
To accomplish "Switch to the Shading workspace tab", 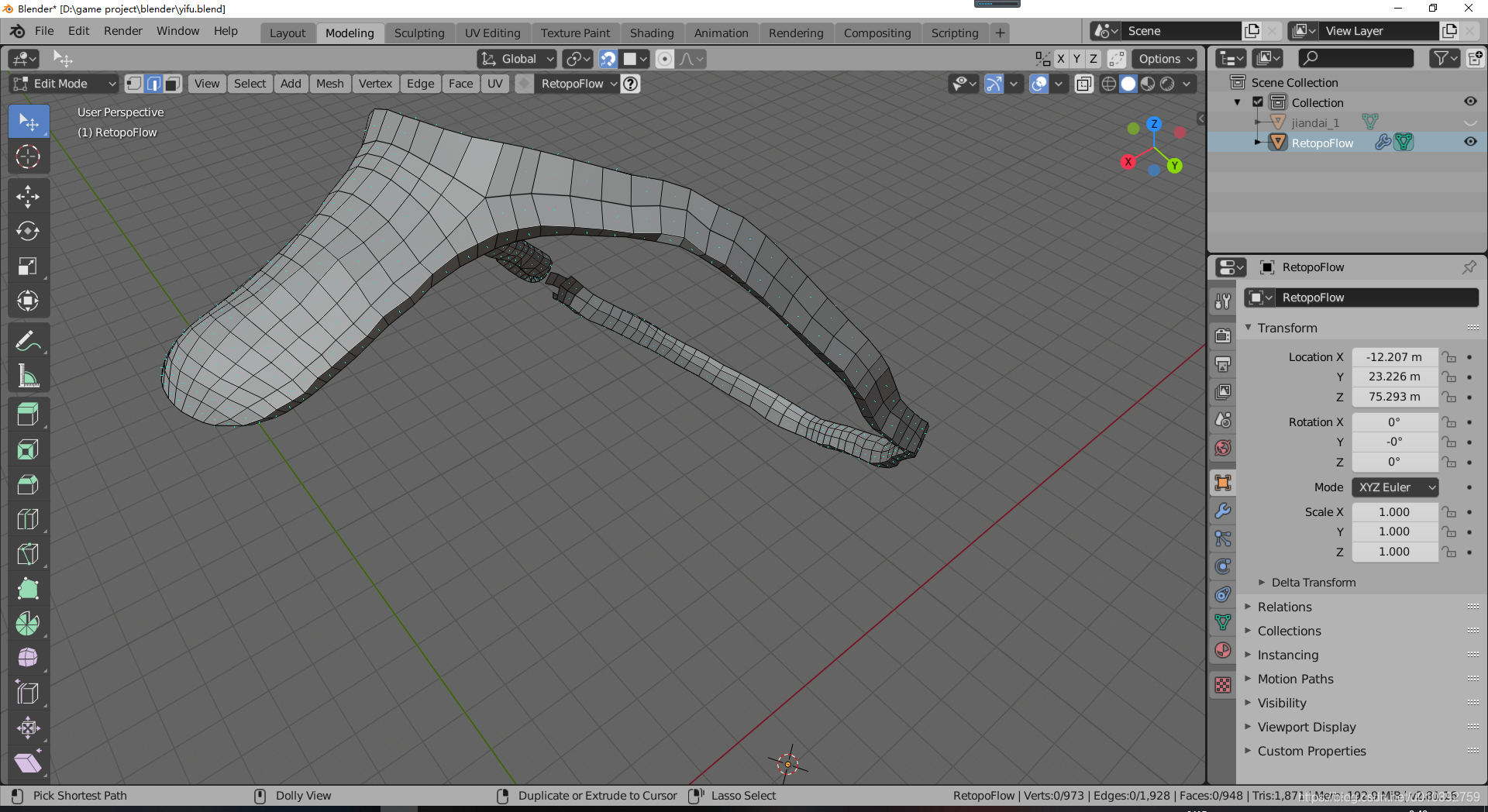I will coord(652,33).
